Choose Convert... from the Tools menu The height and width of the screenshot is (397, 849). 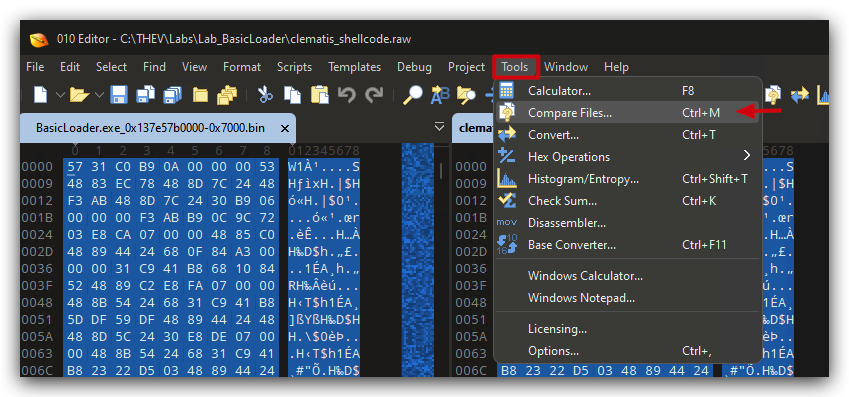(628, 134)
